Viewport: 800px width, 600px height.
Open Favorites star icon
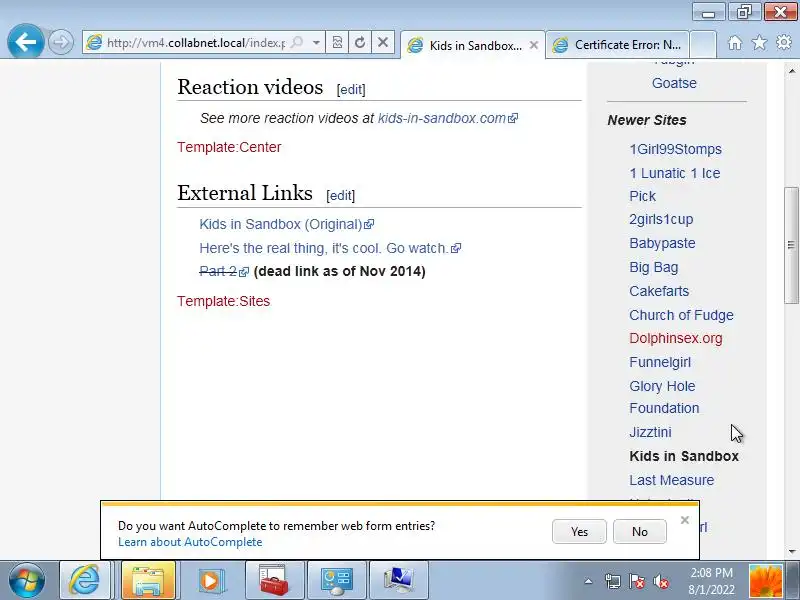(759, 43)
